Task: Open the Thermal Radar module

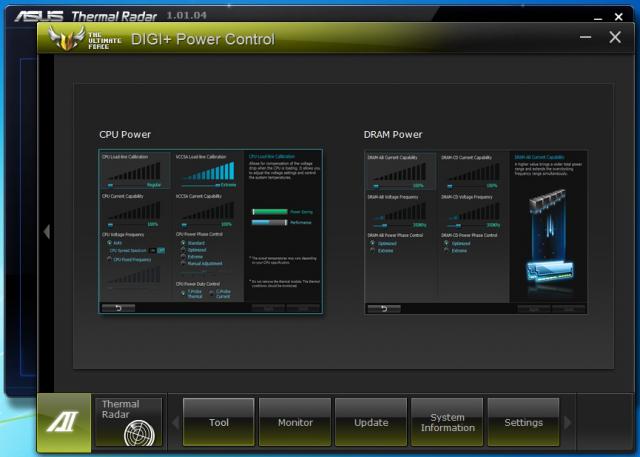Action: 128,422
